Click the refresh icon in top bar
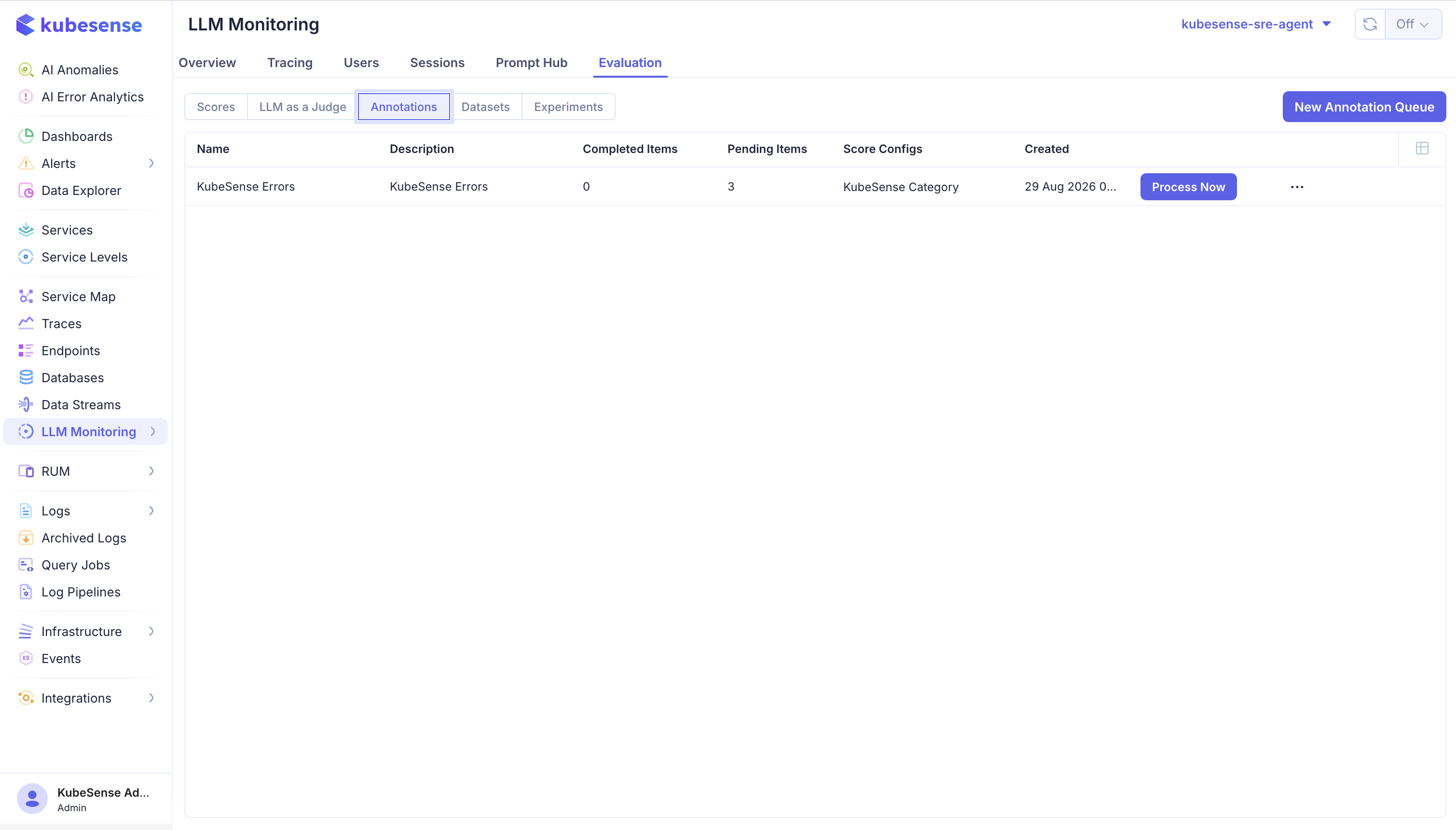 point(1370,24)
